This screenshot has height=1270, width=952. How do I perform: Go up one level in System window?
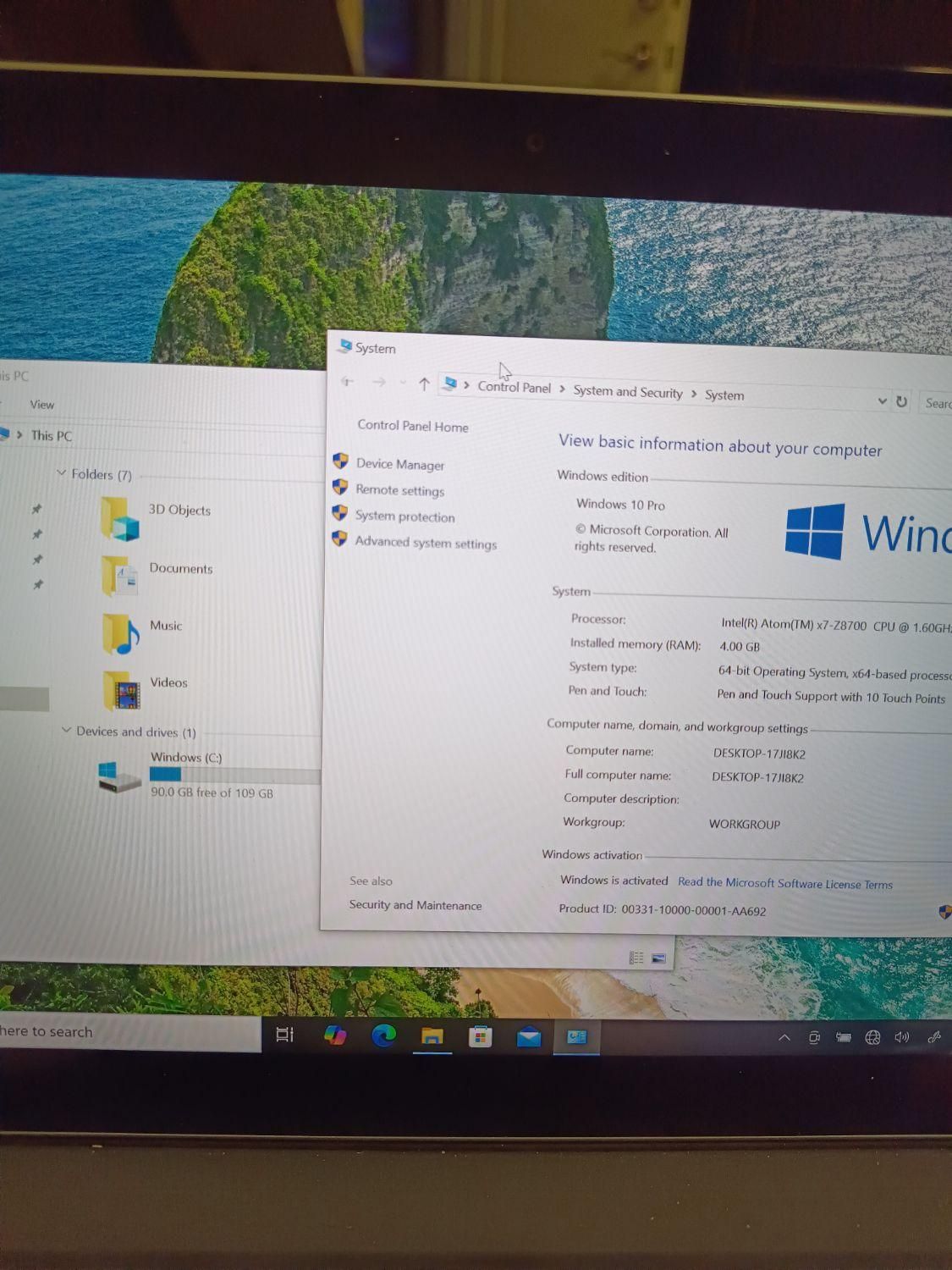pyautogui.click(x=424, y=384)
